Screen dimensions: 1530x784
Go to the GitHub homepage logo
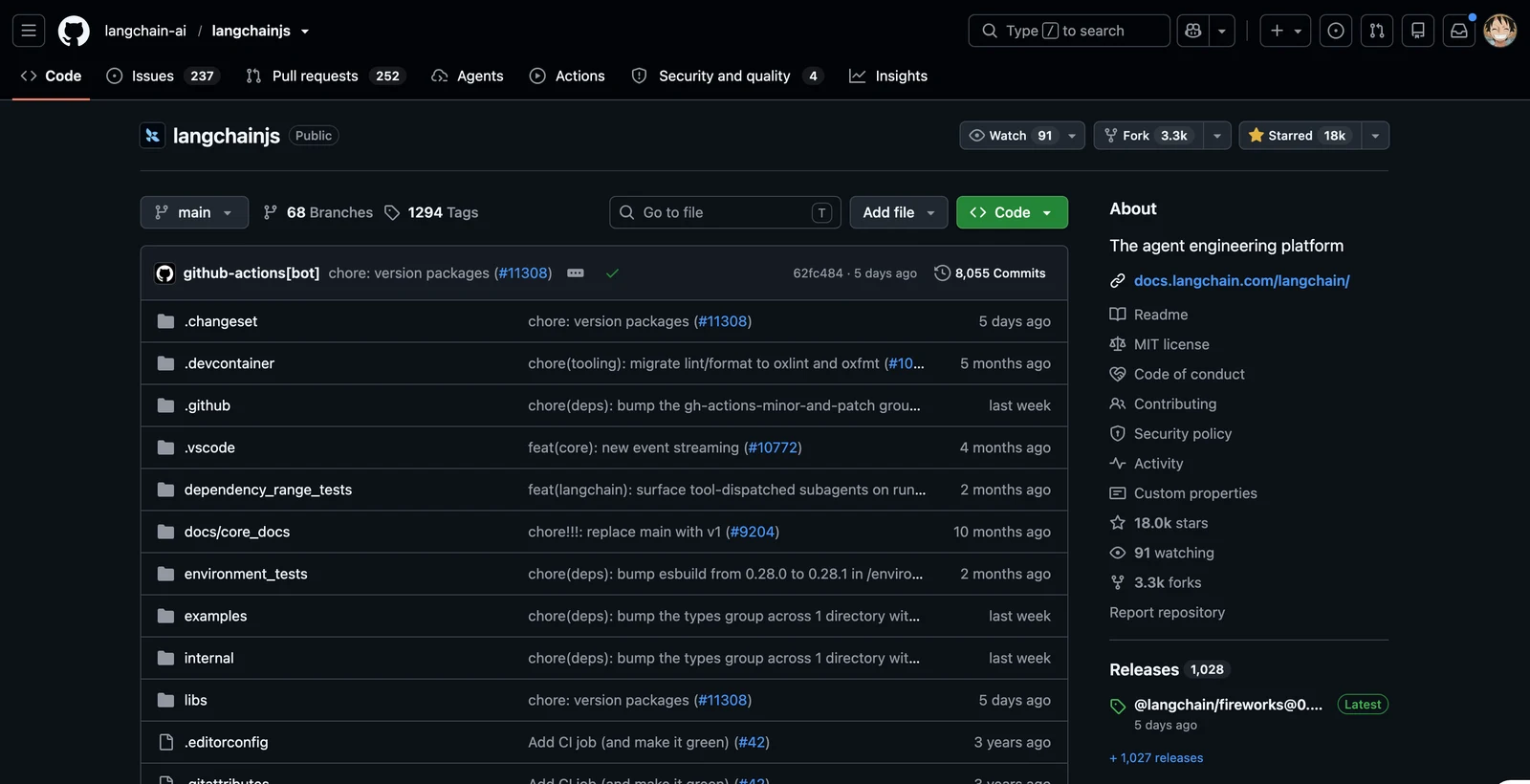coord(74,31)
